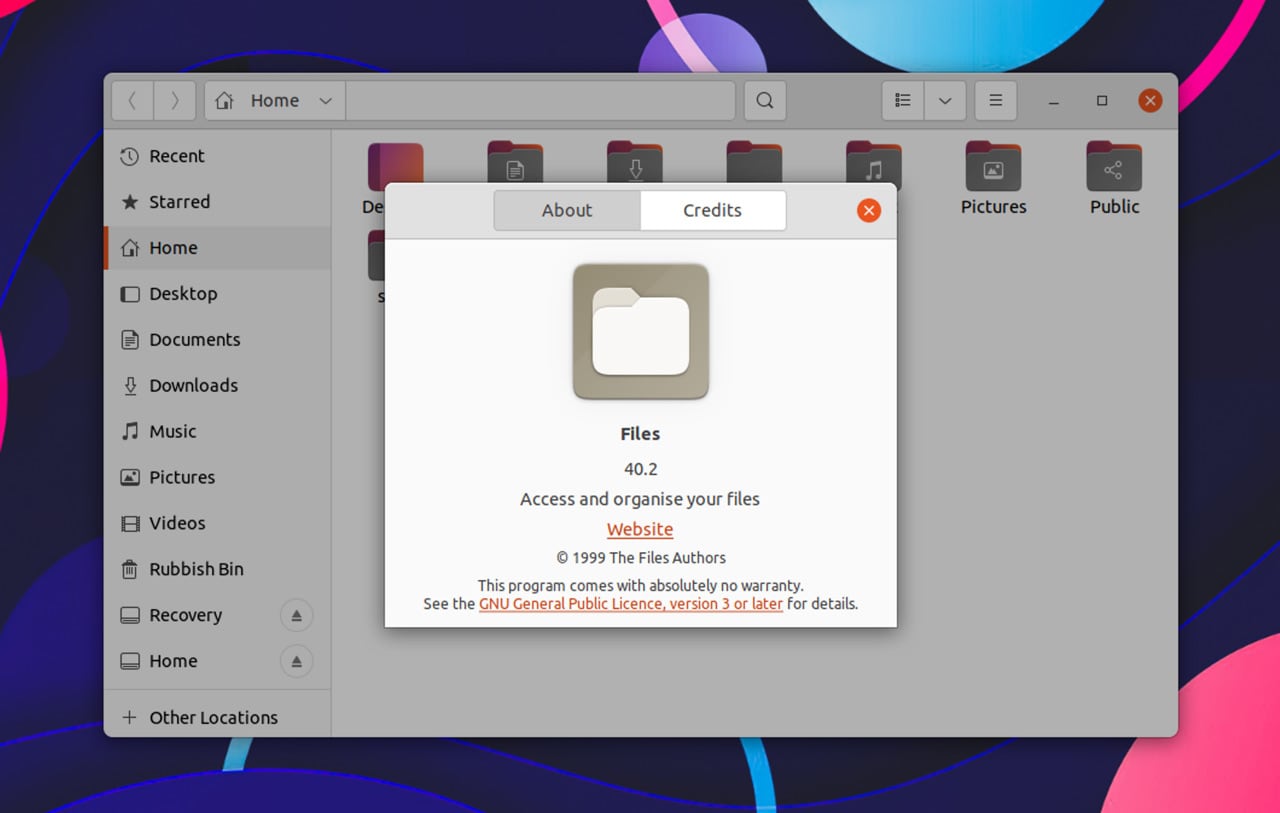Switch to the Credits tab
Viewport: 1280px width, 813px height.
click(712, 210)
